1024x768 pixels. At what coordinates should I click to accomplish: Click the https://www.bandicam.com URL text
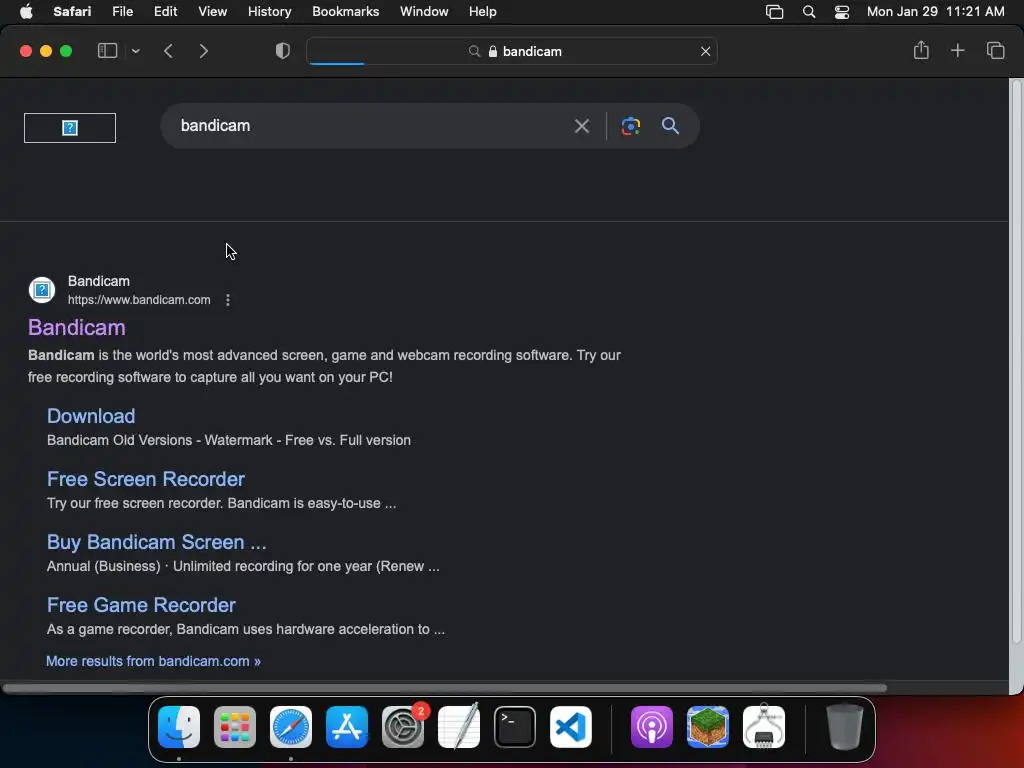[139, 300]
